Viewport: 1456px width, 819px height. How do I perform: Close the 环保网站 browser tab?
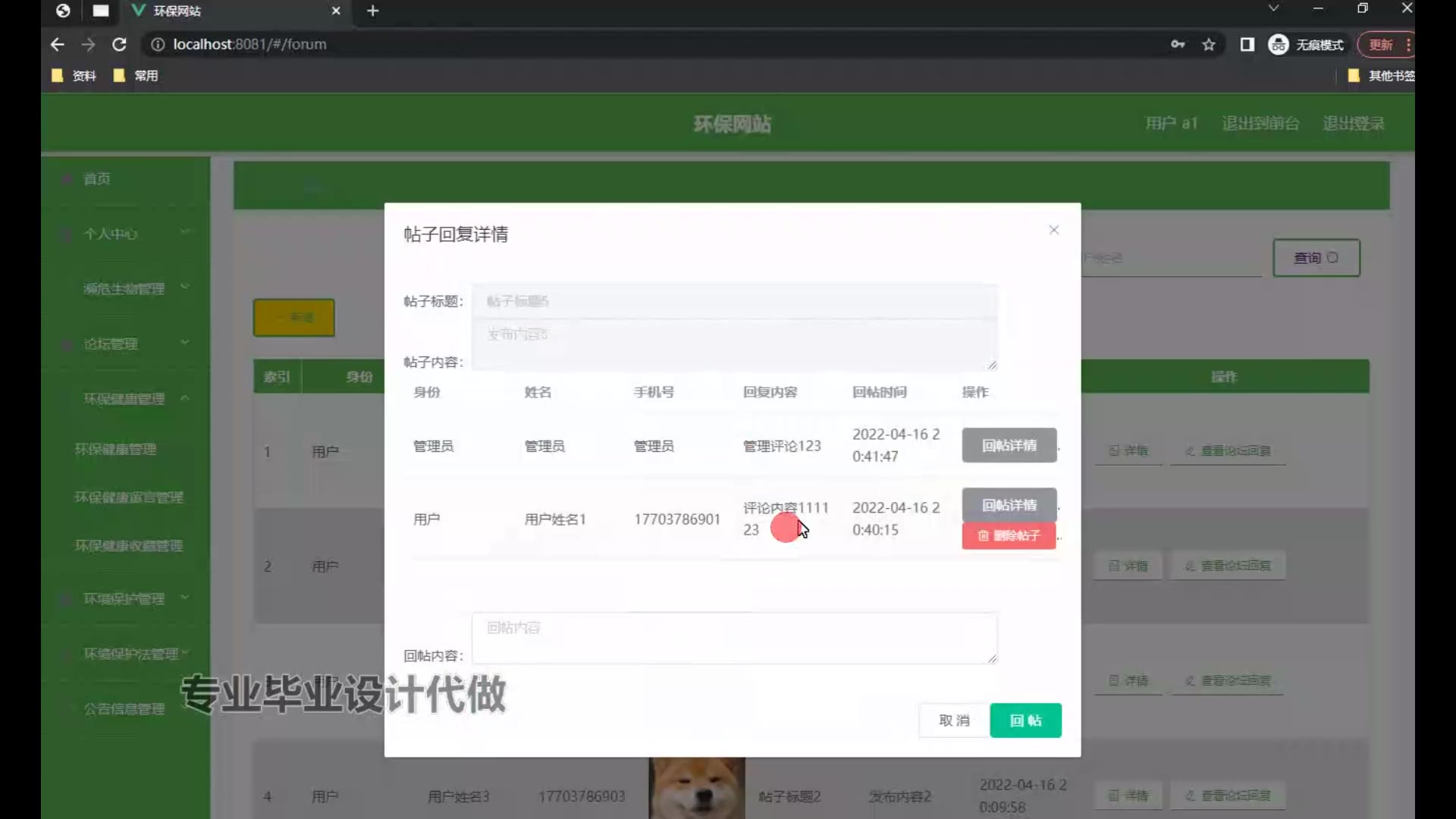[336, 11]
